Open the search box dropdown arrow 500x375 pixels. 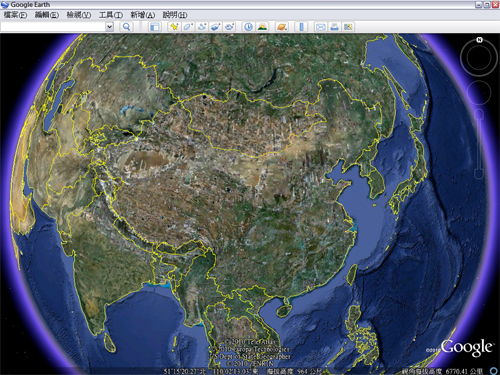click(x=109, y=27)
